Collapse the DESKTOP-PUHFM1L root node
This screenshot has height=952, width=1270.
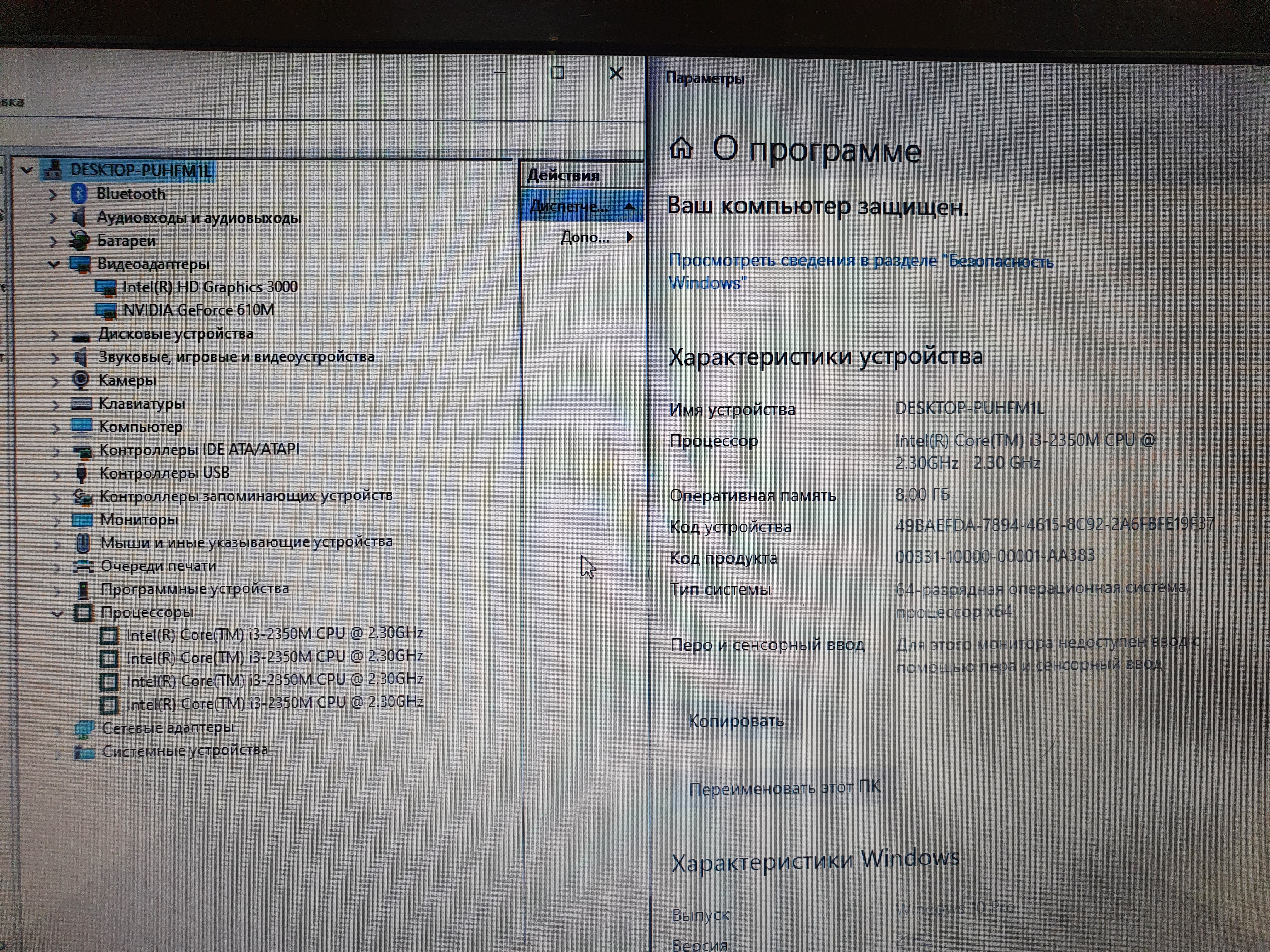coord(26,170)
